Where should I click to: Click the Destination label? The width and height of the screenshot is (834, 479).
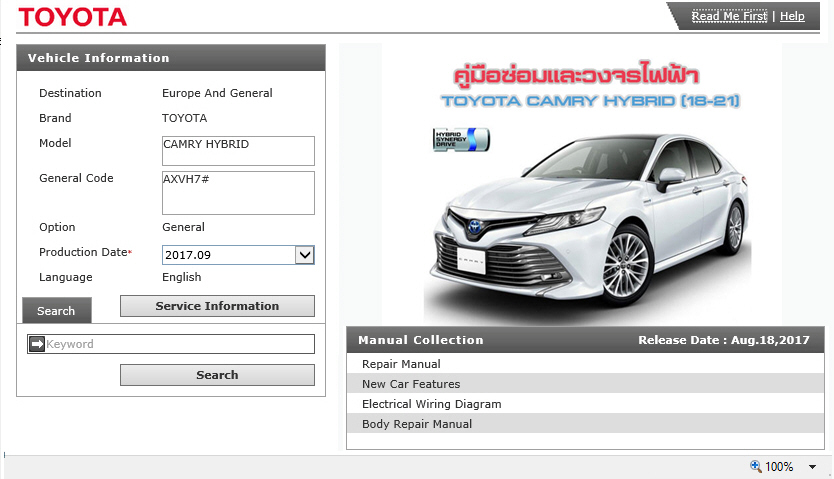coord(70,93)
